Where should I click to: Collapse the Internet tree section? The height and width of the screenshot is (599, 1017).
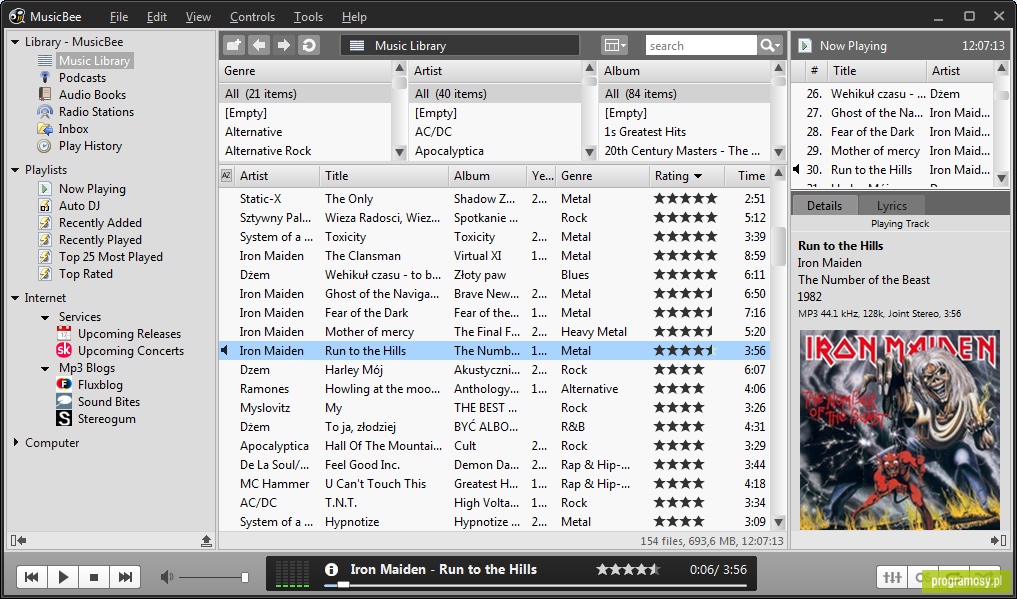pyautogui.click(x=15, y=298)
